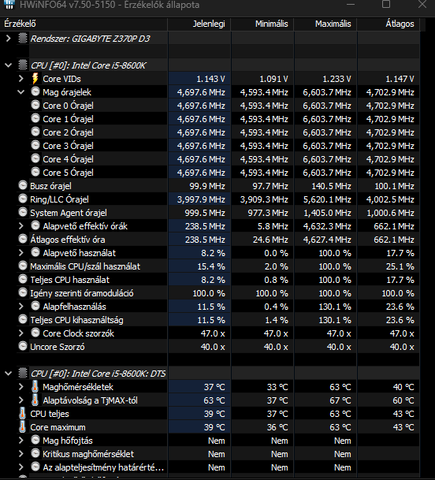Click the thermometer icon beside Core maximum

[22, 427]
